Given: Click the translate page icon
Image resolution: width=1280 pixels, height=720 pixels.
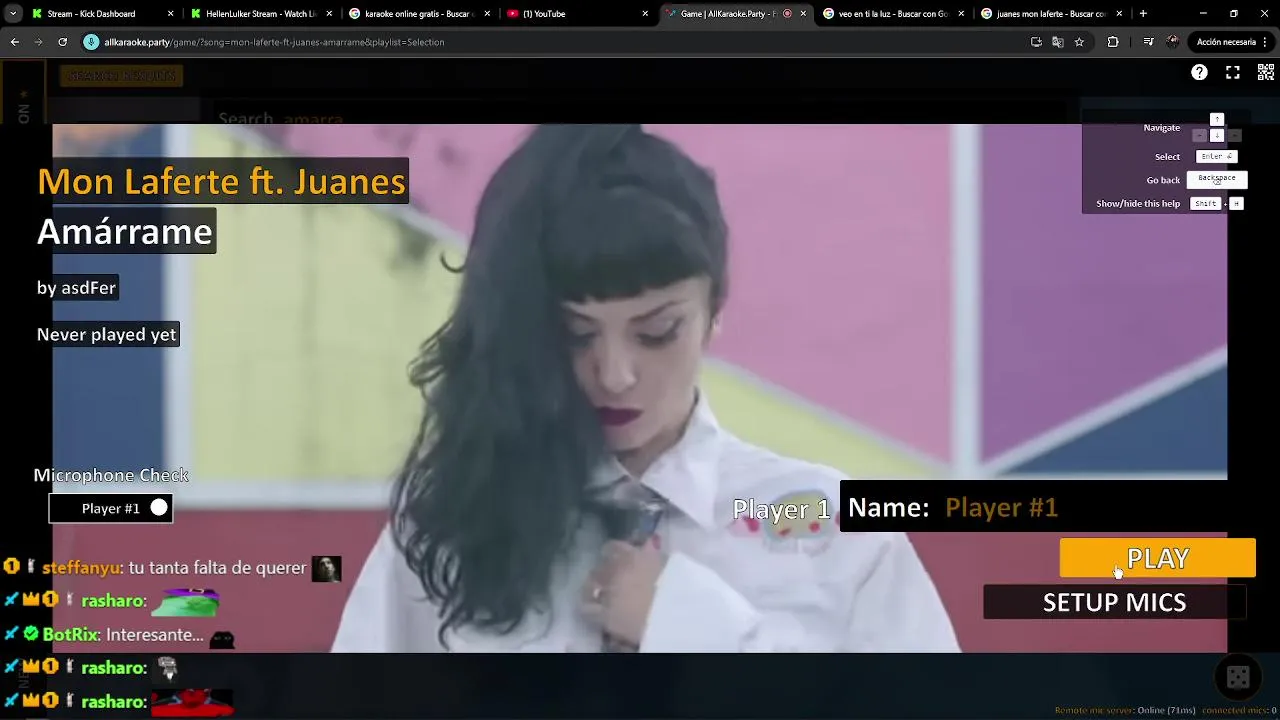Looking at the screenshot, I should [x=1058, y=42].
